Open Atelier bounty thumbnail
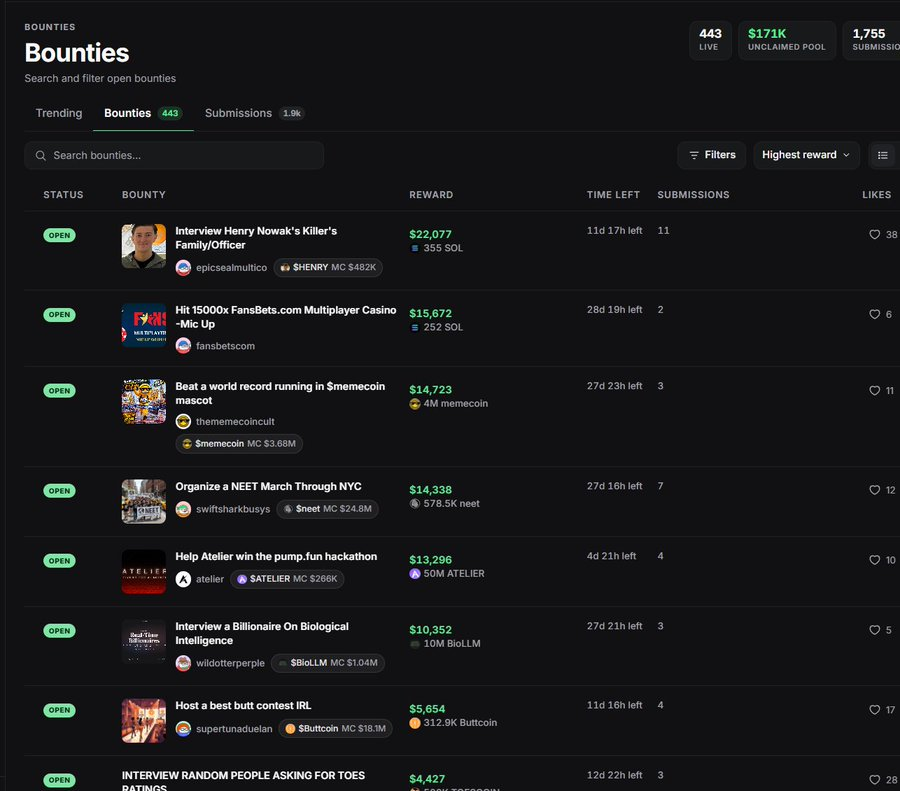The height and width of the screenshot is (791, 900). (143, 571)
